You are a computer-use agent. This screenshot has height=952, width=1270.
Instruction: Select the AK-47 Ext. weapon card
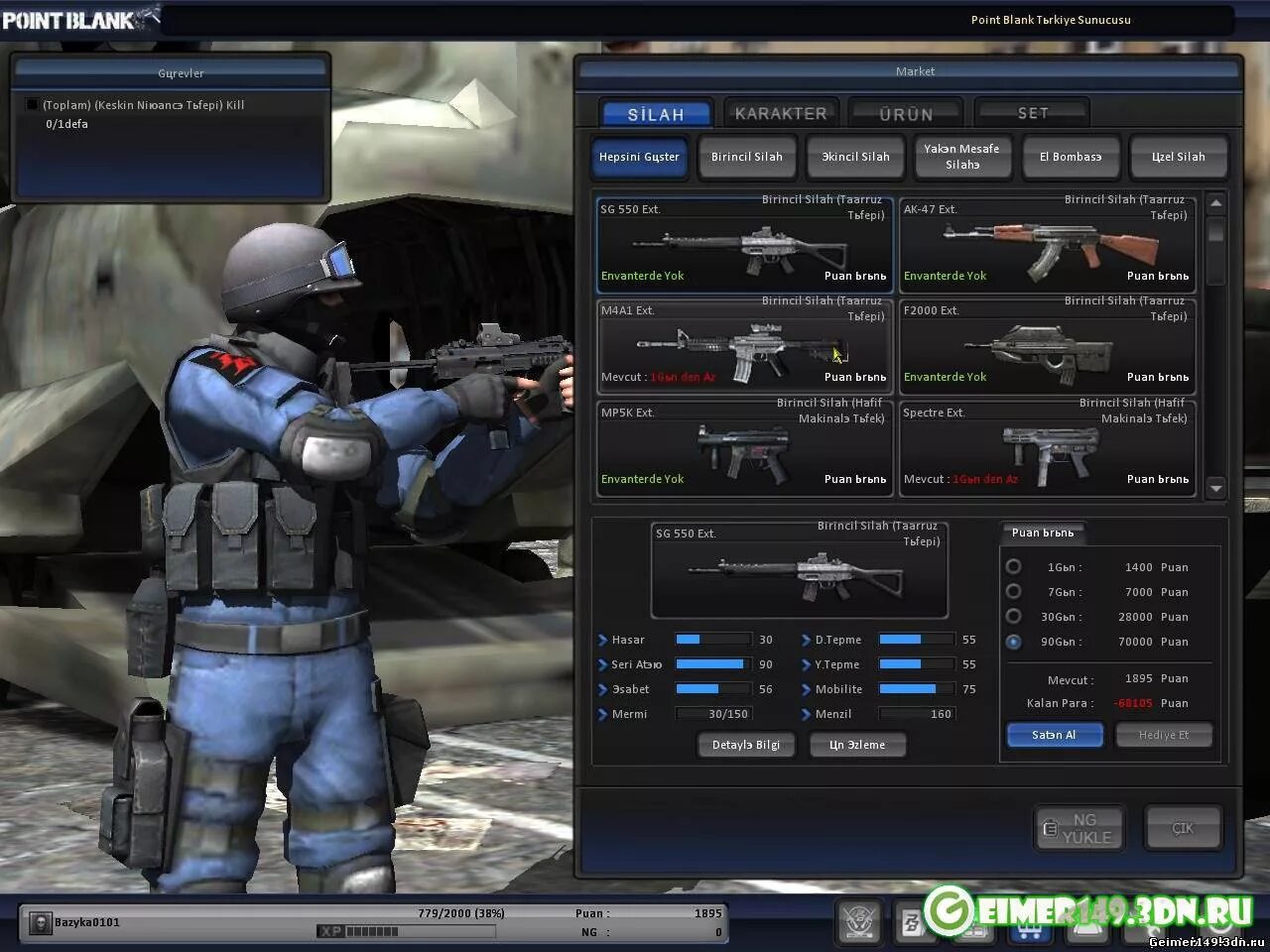tap(1047, 243)
